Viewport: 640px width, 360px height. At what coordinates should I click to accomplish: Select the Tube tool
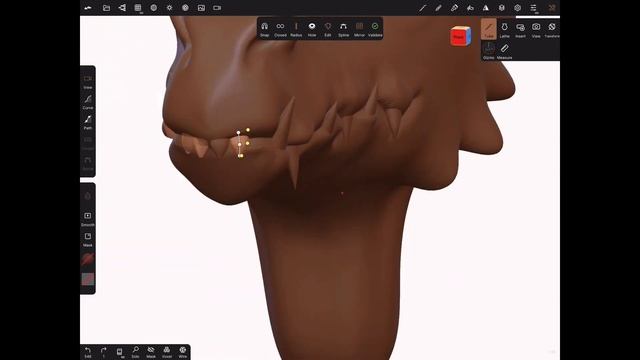coord(489,29)
